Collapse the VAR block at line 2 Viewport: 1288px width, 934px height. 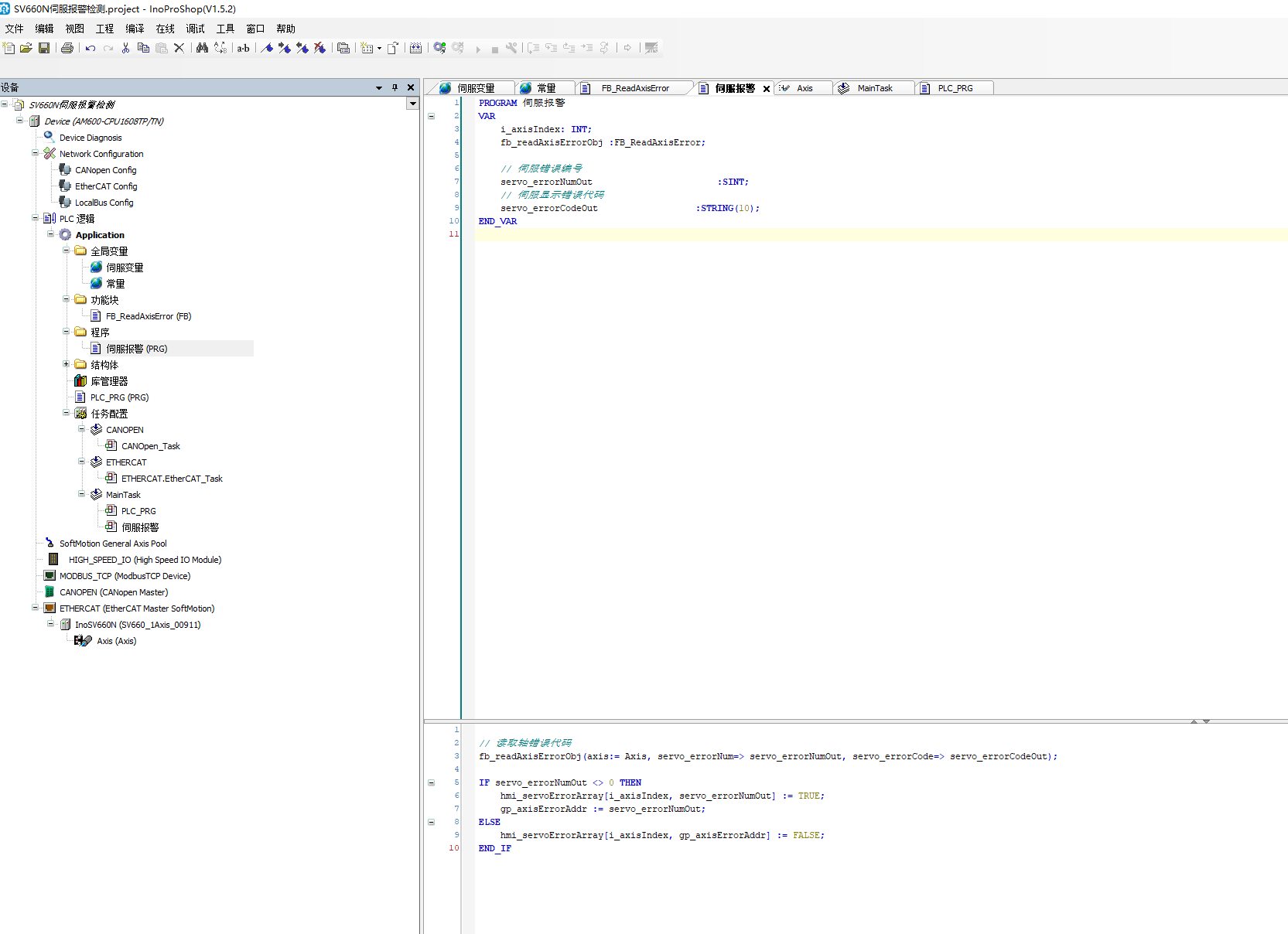(432, 116)
